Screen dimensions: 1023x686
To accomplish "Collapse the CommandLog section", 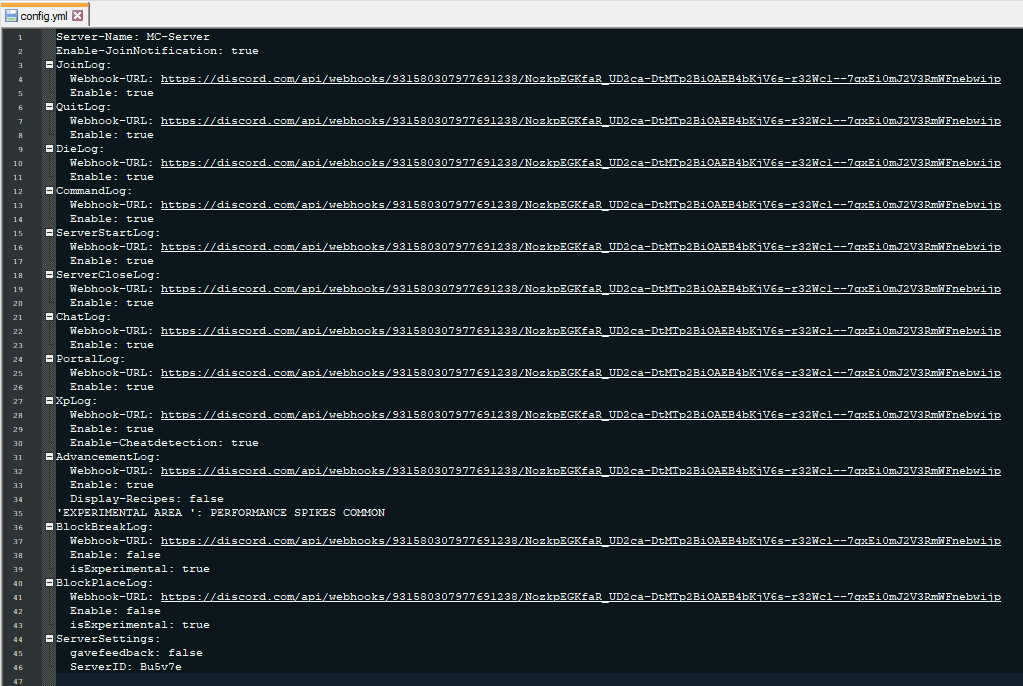I will [49, 191].
